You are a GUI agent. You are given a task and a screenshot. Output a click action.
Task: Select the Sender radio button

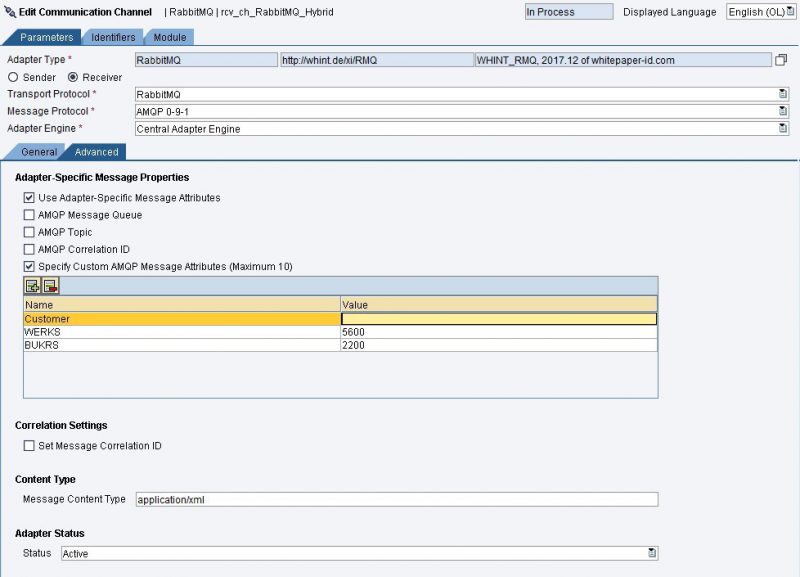pos(13,77)
